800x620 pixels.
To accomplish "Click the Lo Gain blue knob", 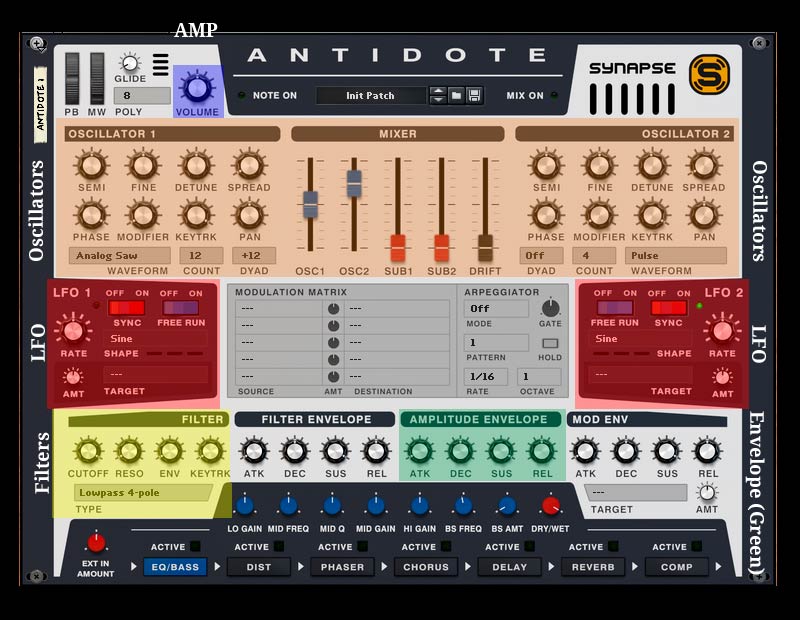I will pos(245,506).
